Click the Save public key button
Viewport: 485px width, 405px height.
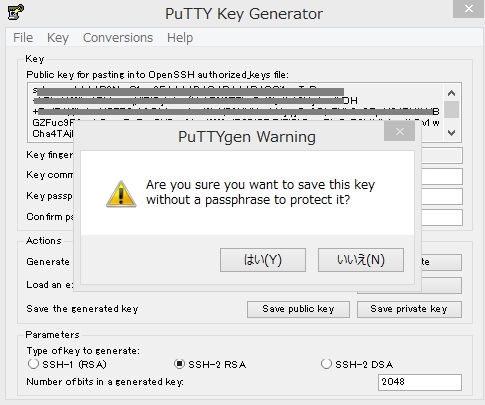click(298, 309)
